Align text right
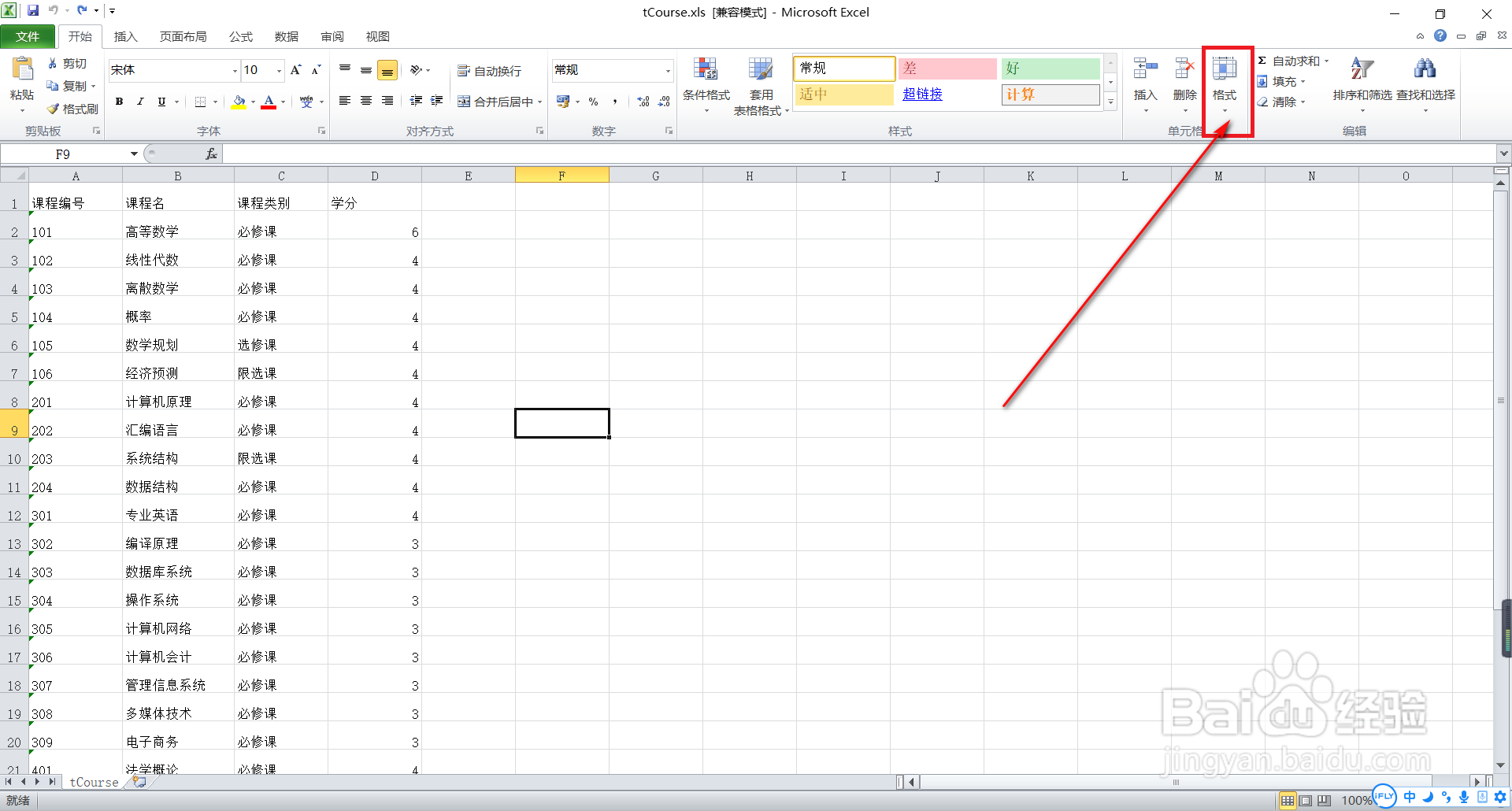 click(387, 101)
